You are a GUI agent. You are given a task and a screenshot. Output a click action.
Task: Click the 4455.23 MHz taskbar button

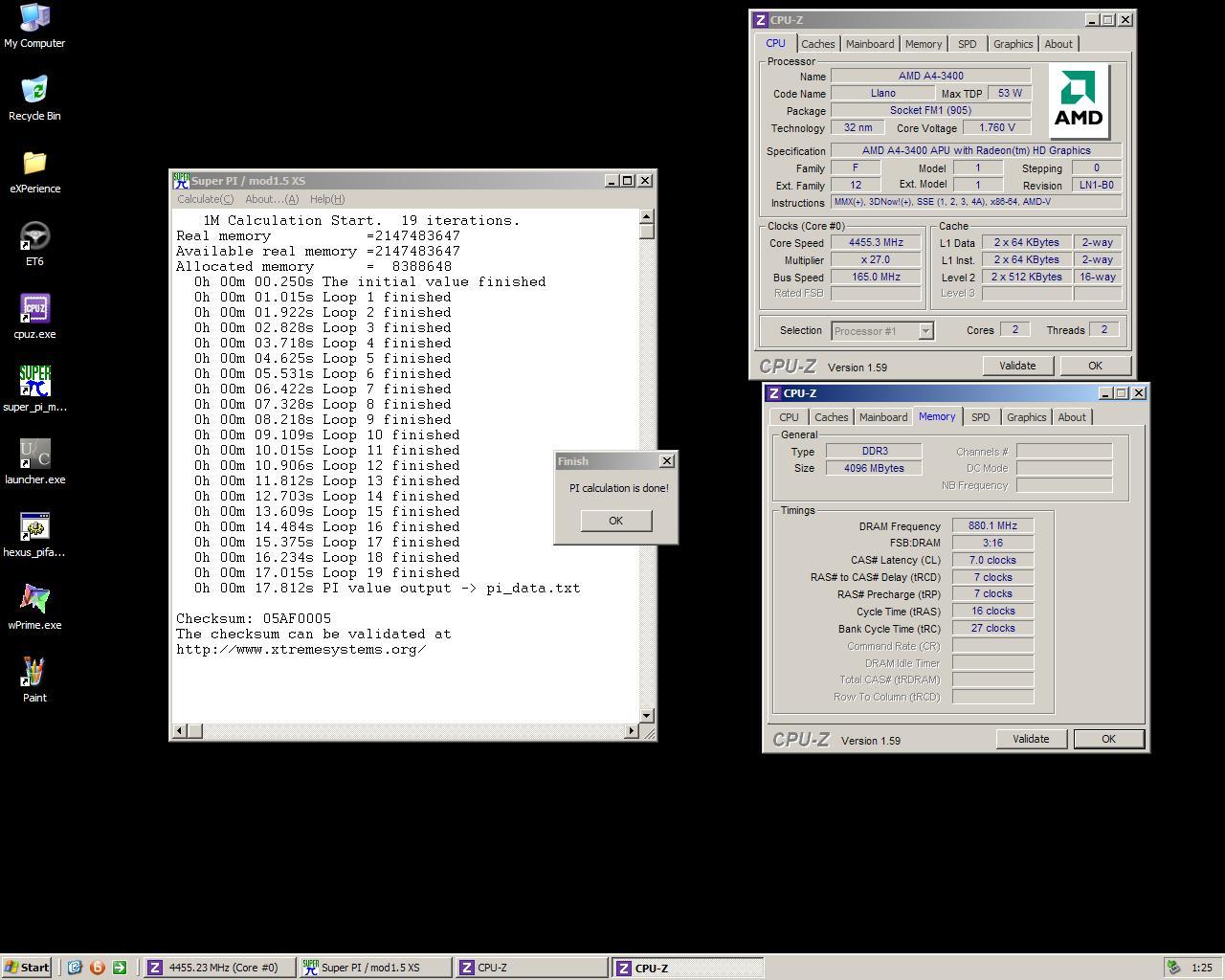[219, 968]
